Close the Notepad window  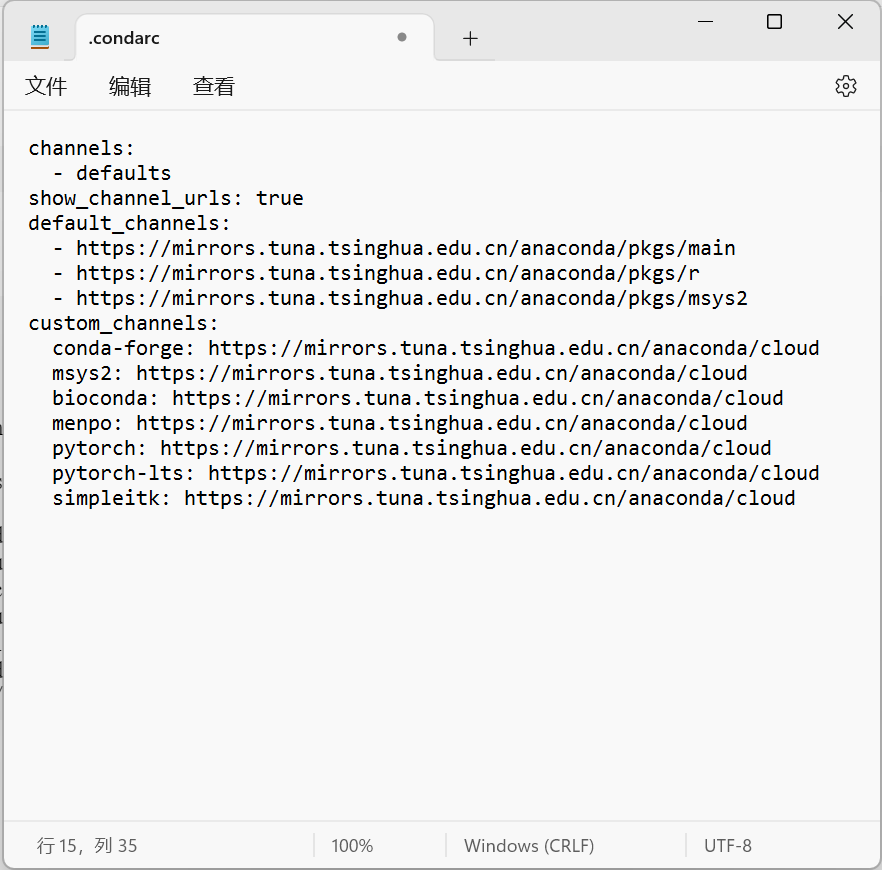pyautogui.click(x=845, y=22)
